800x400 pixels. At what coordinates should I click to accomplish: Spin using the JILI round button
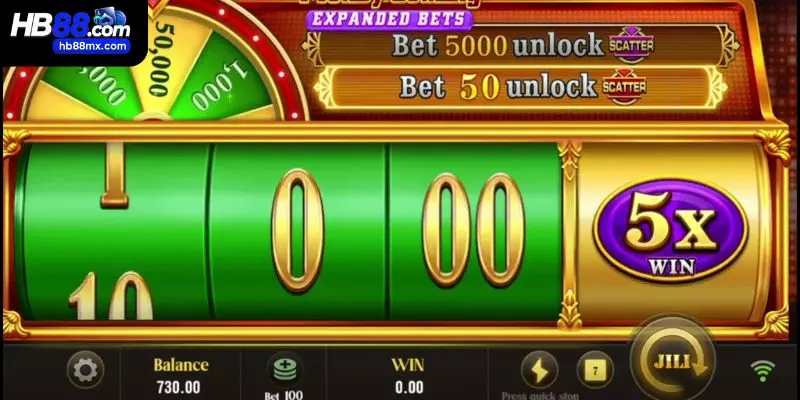tap(673, 361)
